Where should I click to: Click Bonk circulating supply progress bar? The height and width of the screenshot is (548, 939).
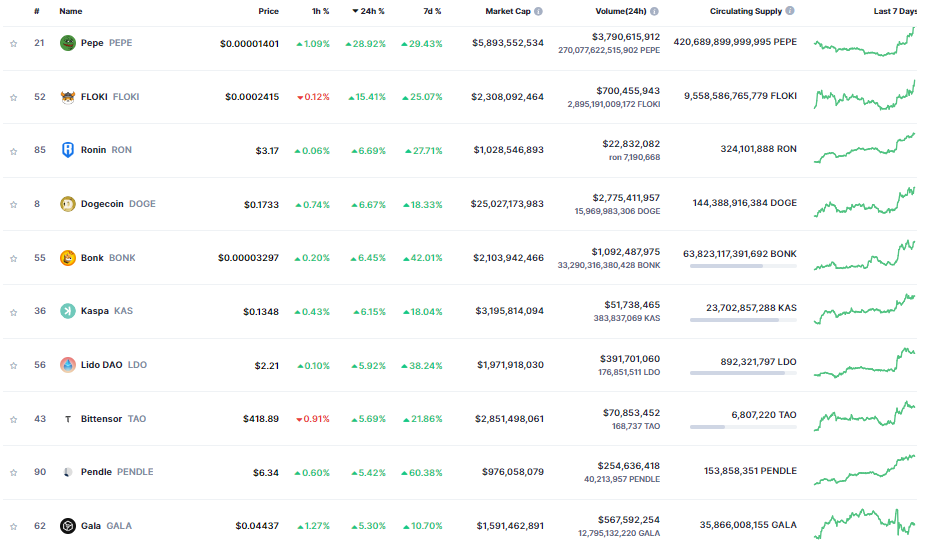click(743, 266)
